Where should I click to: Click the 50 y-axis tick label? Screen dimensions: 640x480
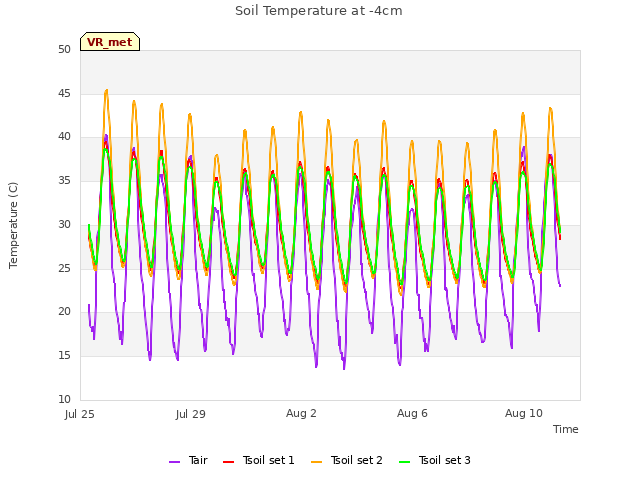click(64, 50)
